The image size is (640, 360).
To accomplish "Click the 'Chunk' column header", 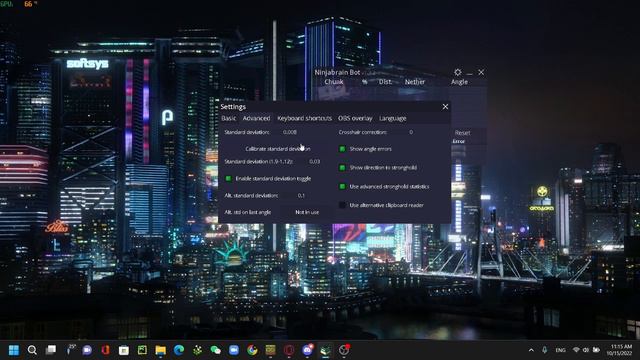I will click(x=334, y=82).
